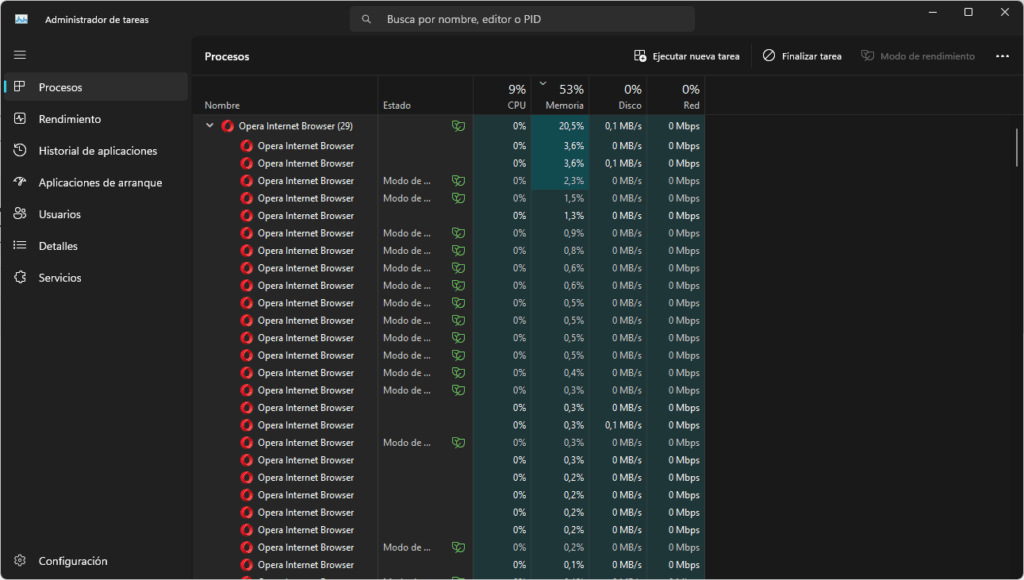Open the three-dot more options menu
The height and width of the screenshot is (580, 1024).
[x=1002, y=56]
